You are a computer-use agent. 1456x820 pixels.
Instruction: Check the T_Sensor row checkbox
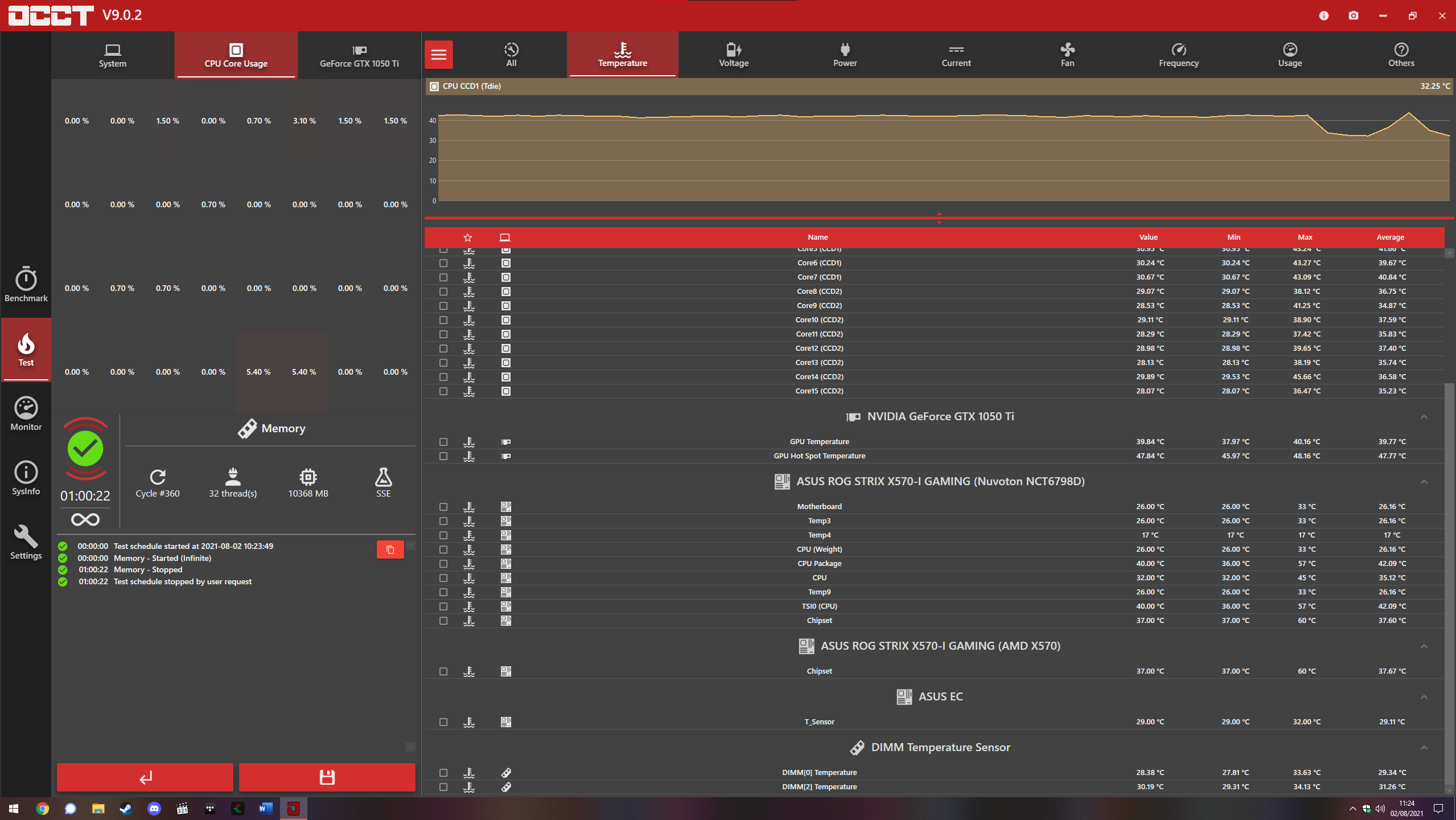tap(443, 722)
